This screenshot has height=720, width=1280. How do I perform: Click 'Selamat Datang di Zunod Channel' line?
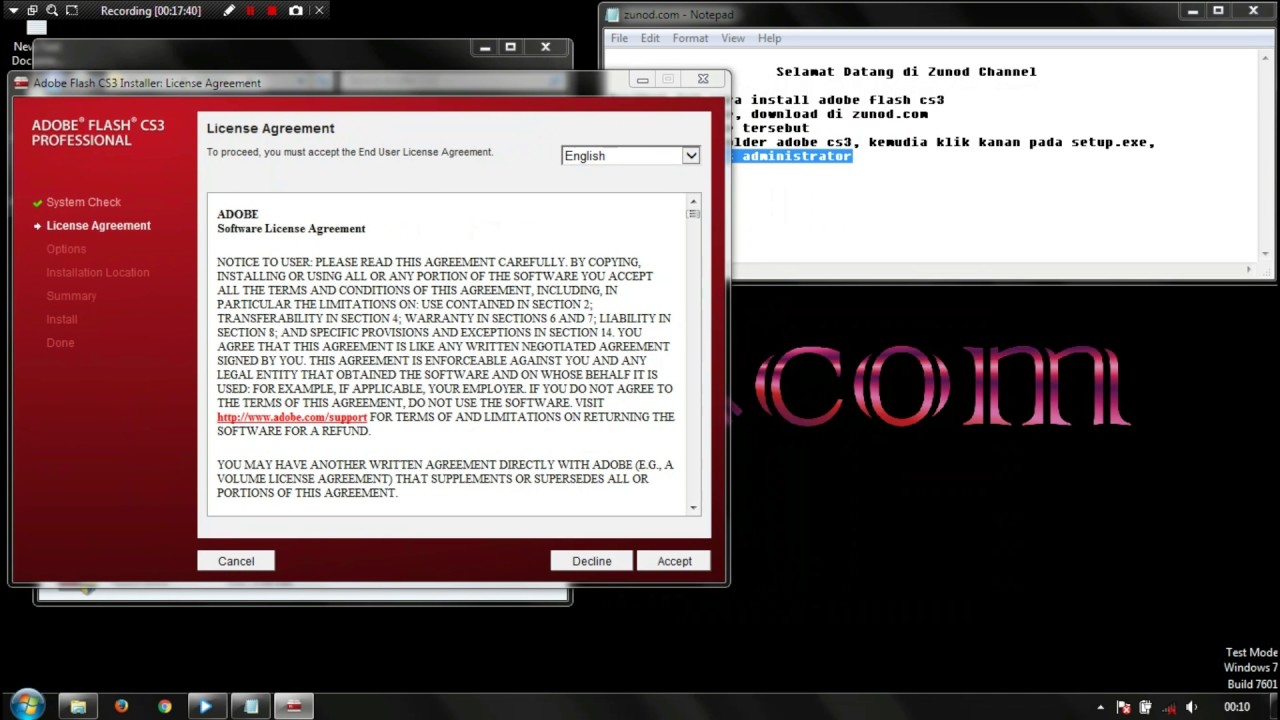click(x=906, y=72)
